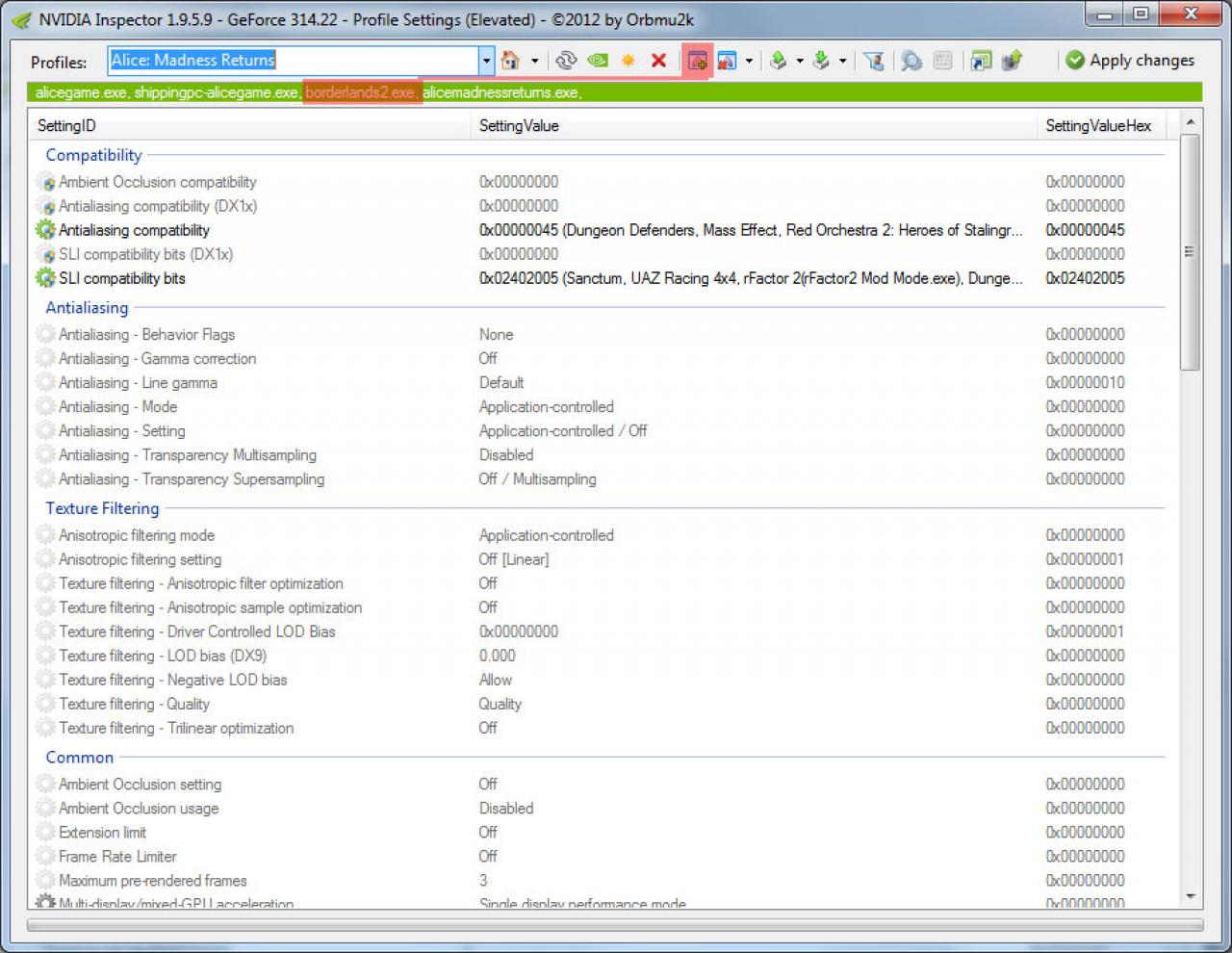This screenshot has height=953, width=1232.
Task: Remove an application from the current profile
Action: pos(728,61)
